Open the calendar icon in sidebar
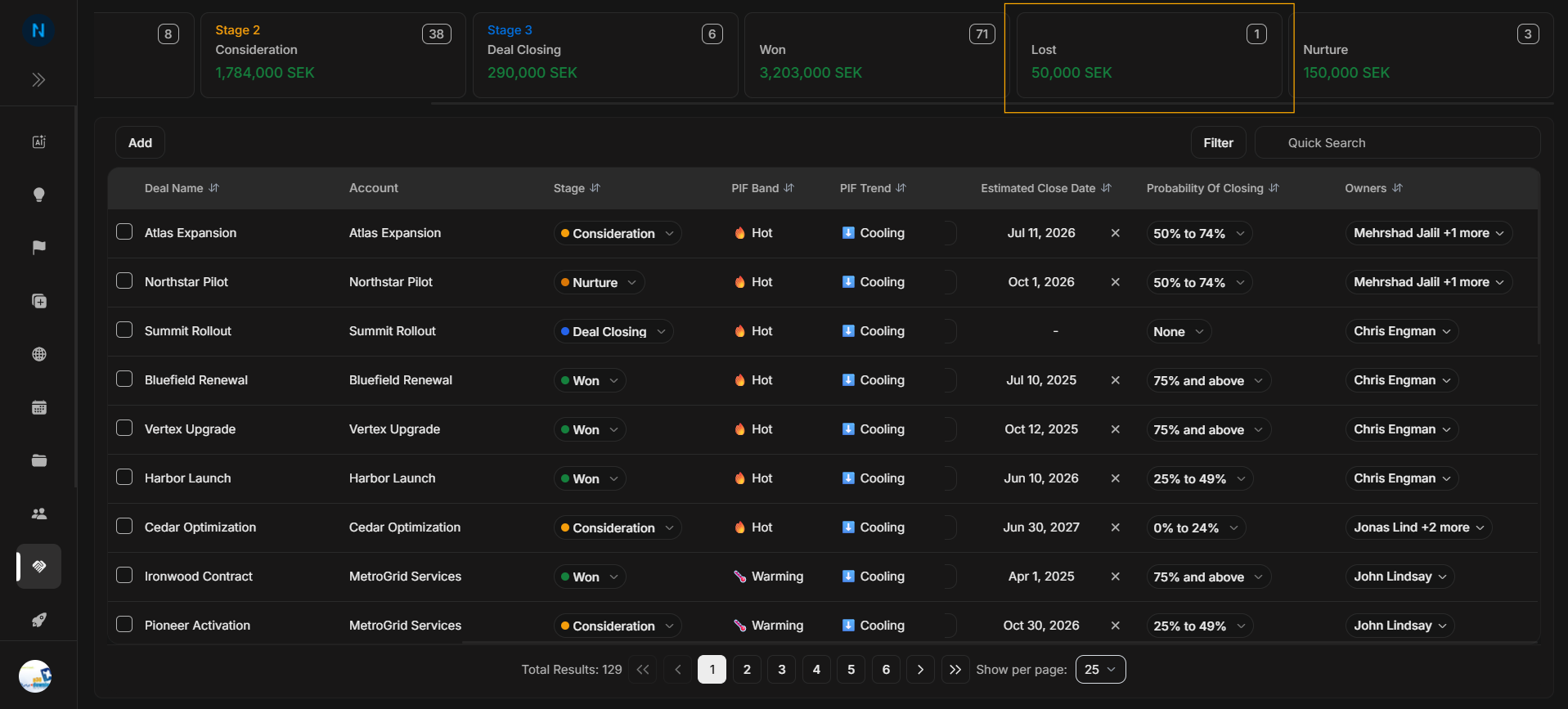This screenshot has width=1568, height=709. coord(38,407)
